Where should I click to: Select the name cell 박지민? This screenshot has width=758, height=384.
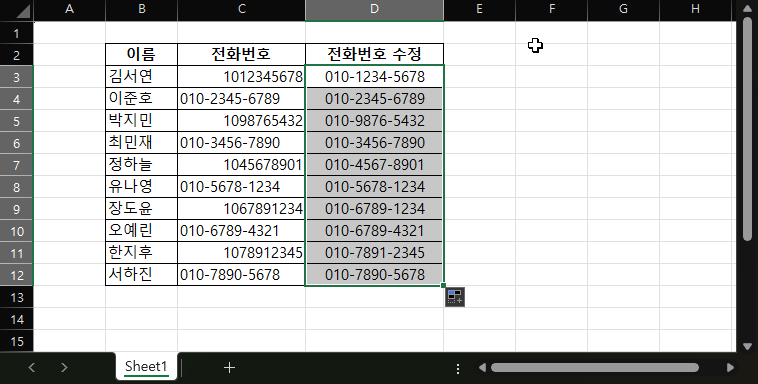142,120
